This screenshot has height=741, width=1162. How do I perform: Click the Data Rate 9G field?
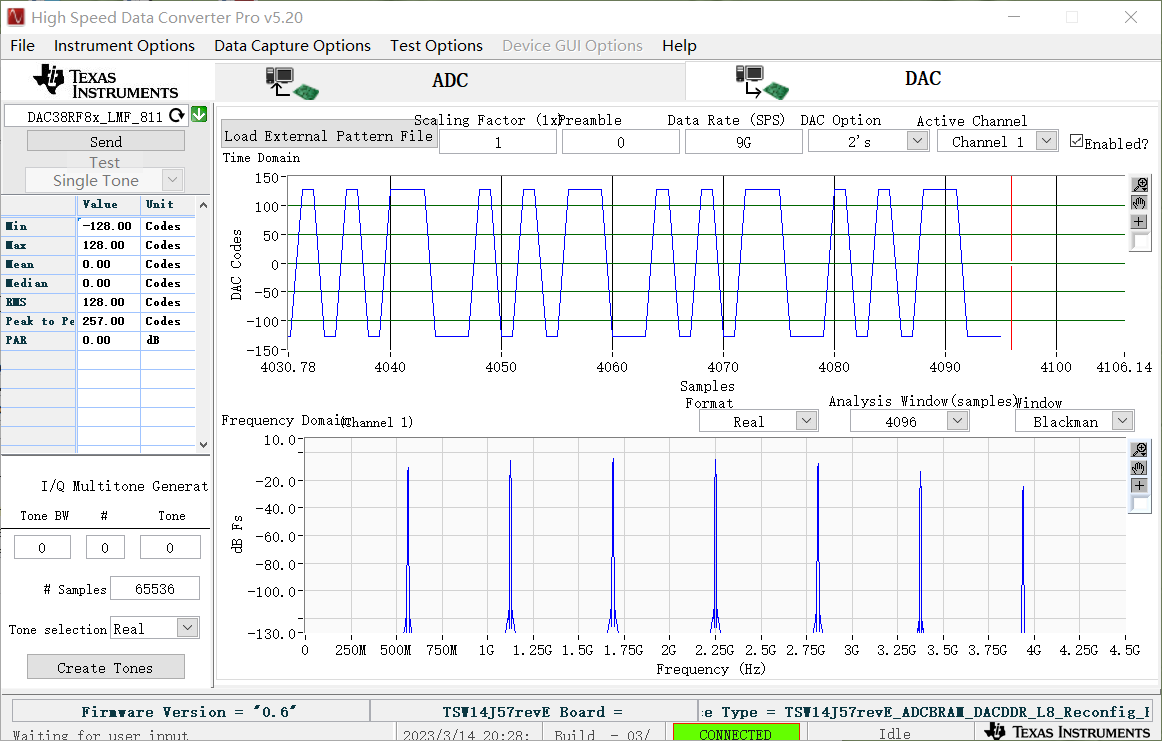pyautogui.click(x=743, y=142)
